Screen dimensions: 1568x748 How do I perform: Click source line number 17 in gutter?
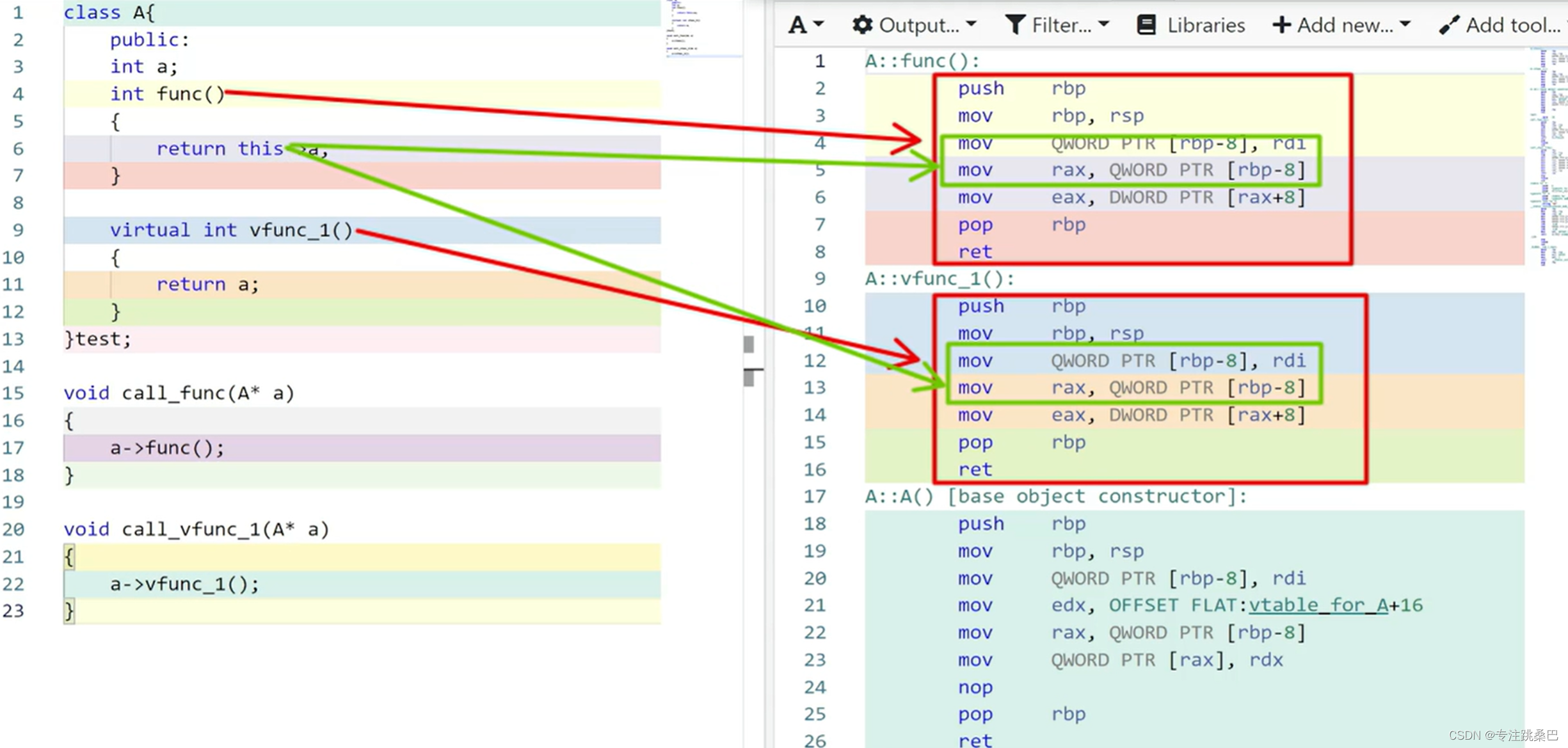click(13, 448)
